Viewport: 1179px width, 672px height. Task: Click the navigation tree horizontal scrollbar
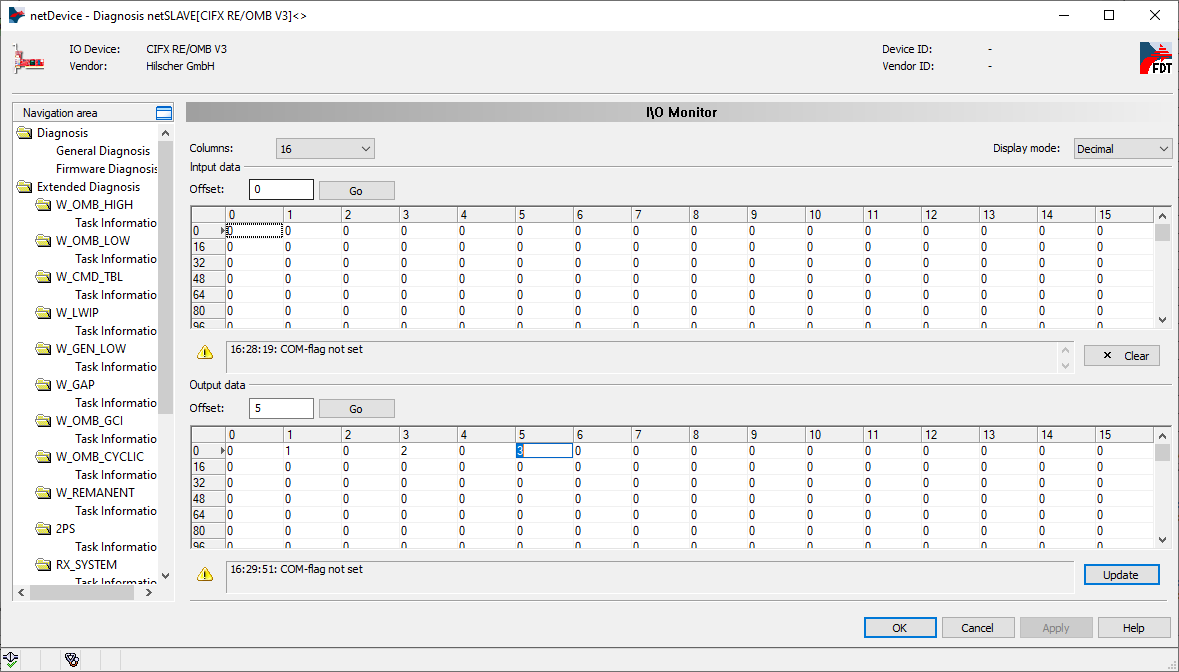pos(85,592)
